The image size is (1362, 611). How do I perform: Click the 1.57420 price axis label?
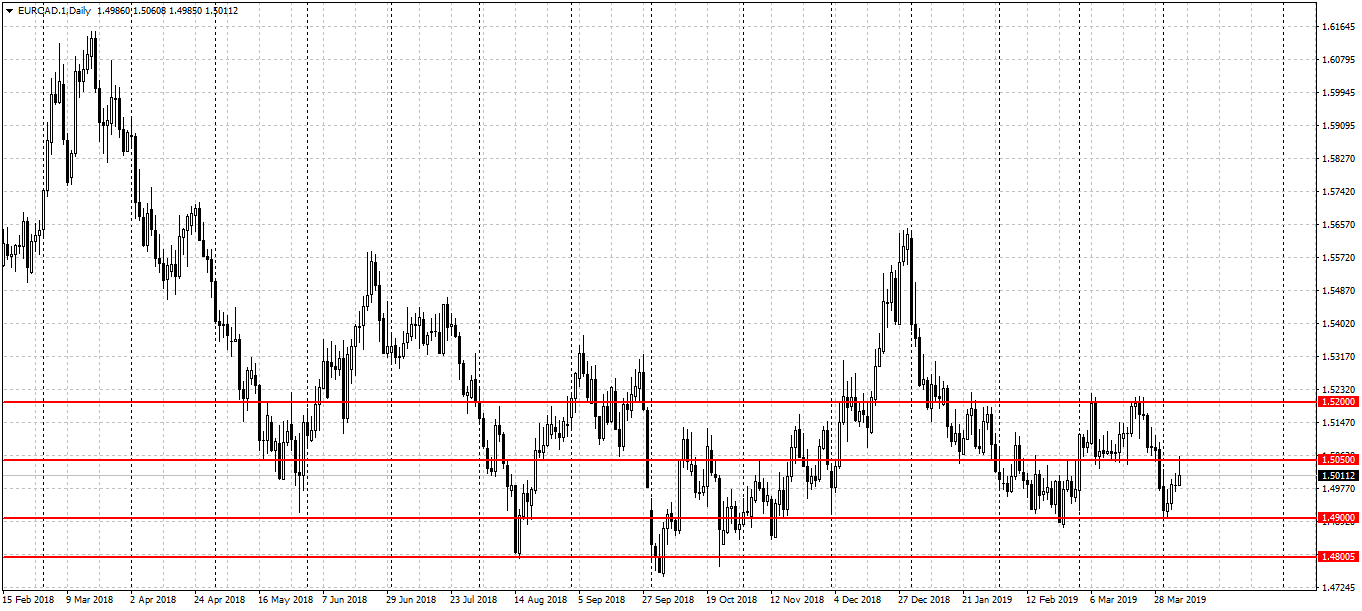1338,191
